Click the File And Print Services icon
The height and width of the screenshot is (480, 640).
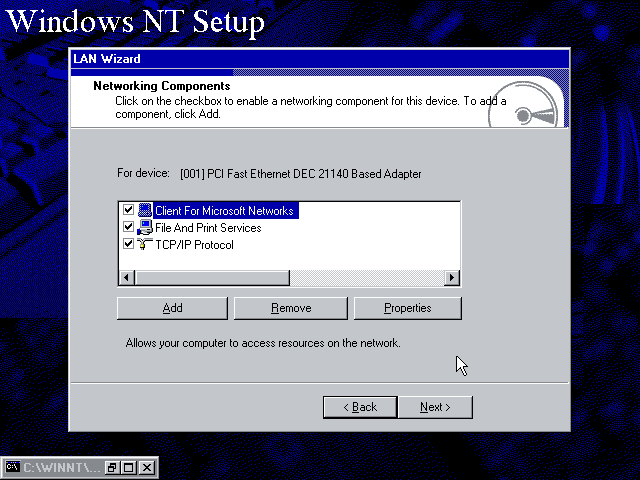tap(145, 227)
